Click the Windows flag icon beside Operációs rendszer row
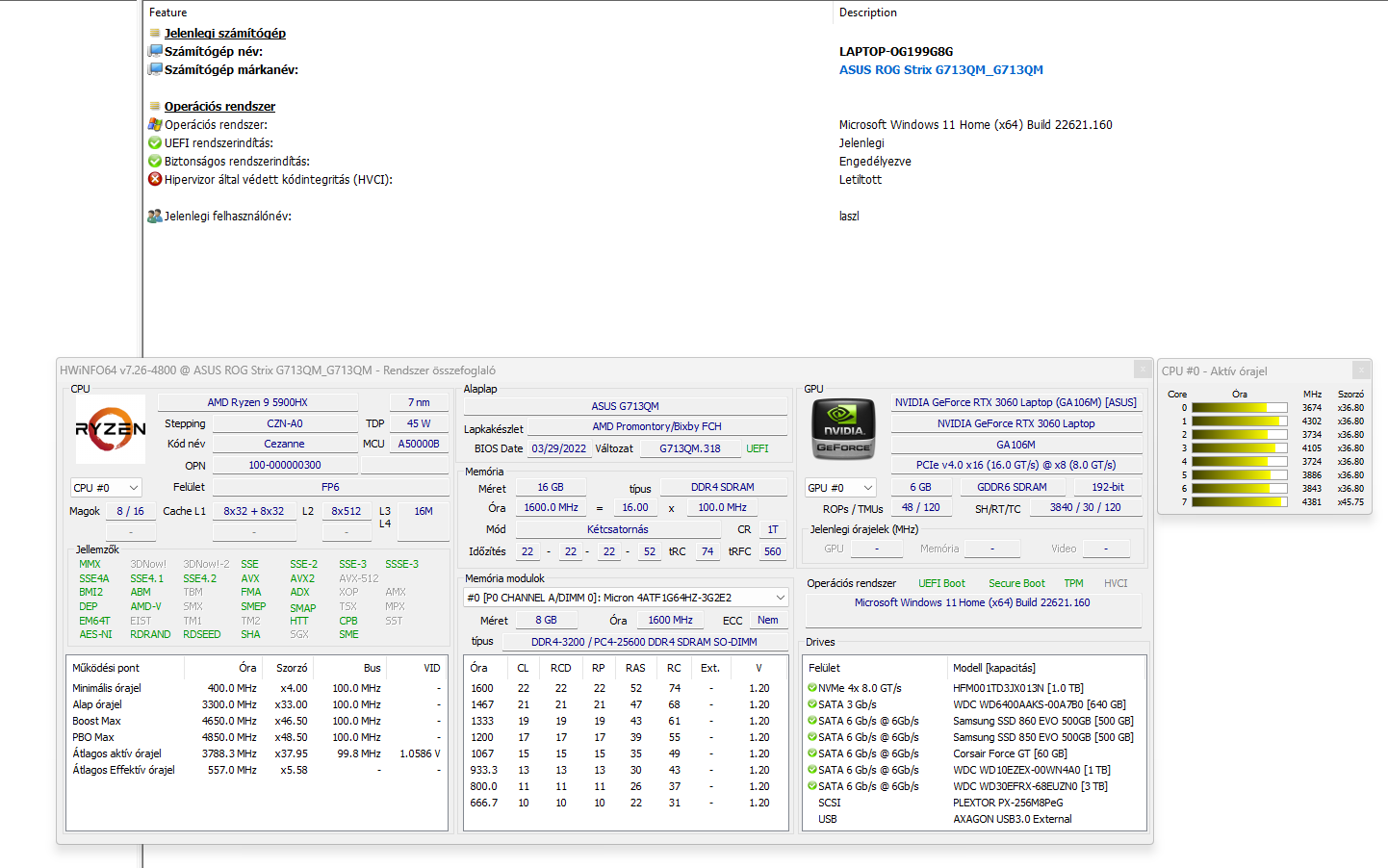1388x868 pixels. (x=155, y=124)
